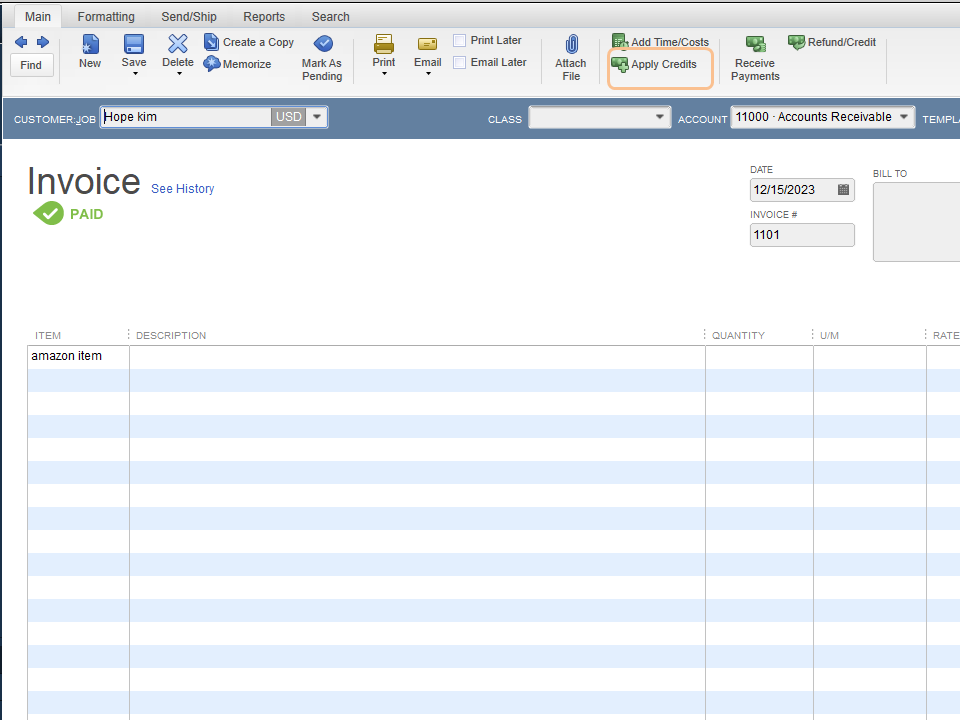Click the Memorize transaction icon
This screenshot has height=720, width=960.
coord(212,64)
